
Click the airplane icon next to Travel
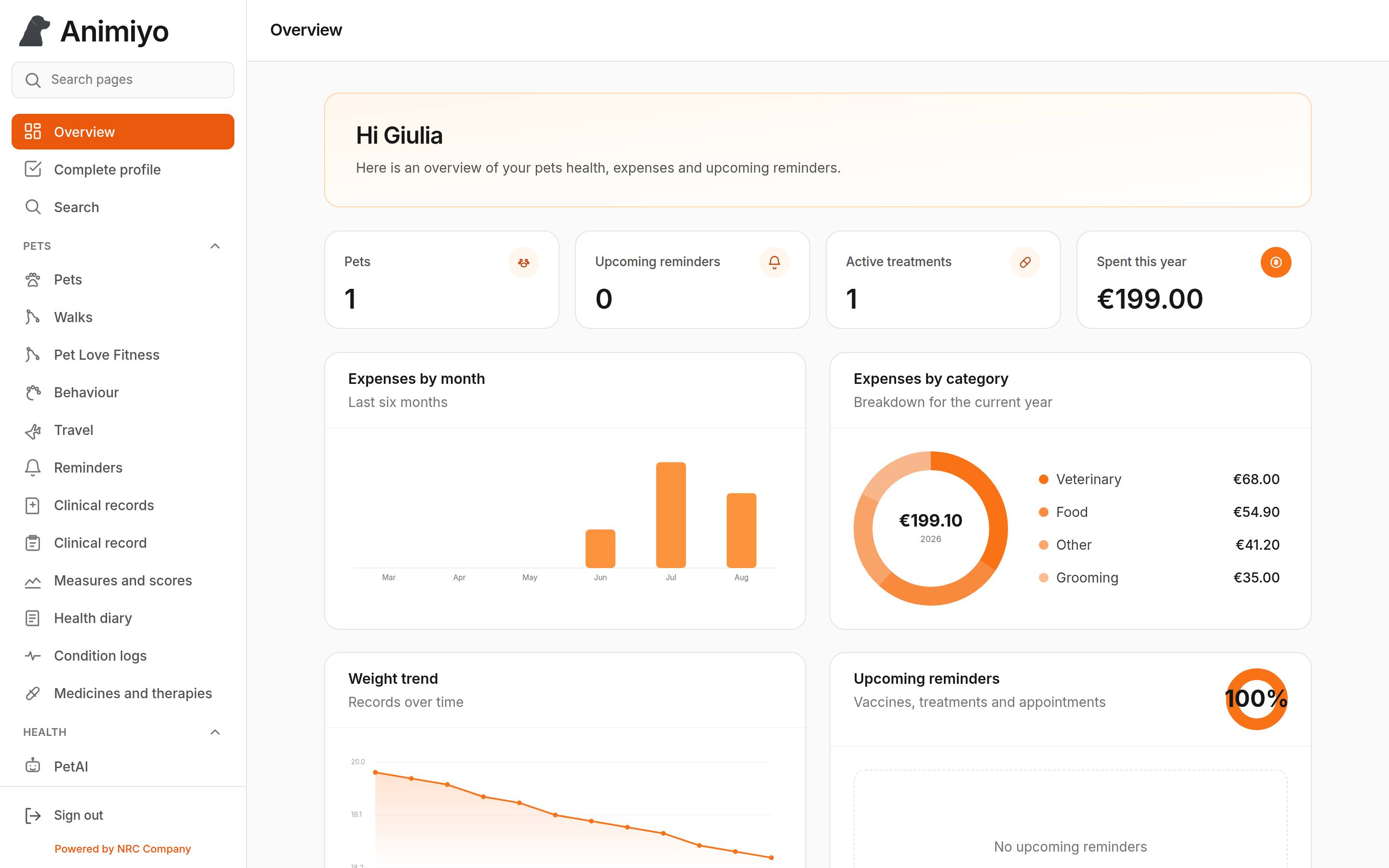pos(33,430)
